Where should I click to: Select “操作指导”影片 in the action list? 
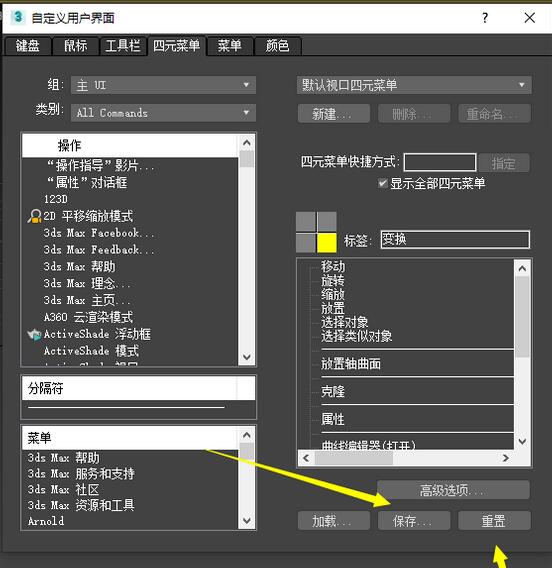tap(101, 166)
